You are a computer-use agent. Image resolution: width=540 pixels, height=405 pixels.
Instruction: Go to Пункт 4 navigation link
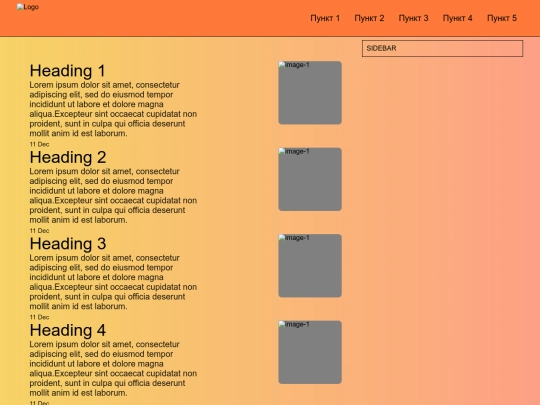click(x=457, y=18)
